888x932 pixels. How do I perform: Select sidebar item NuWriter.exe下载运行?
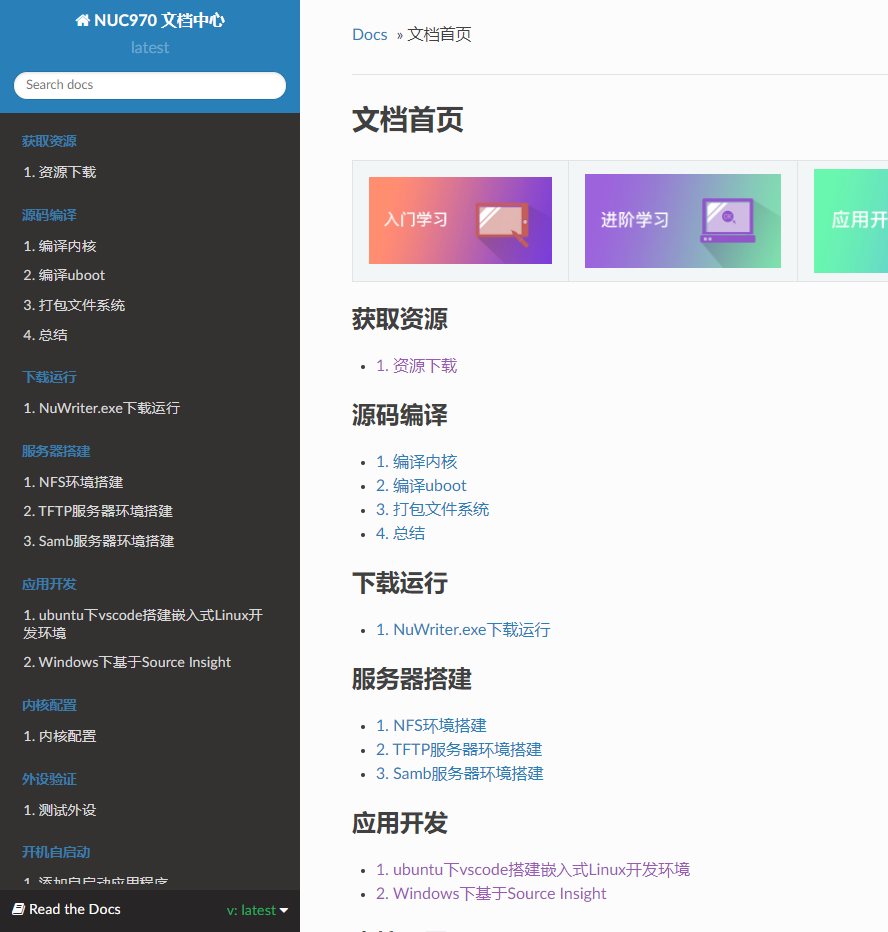click(x=102, y=408)
